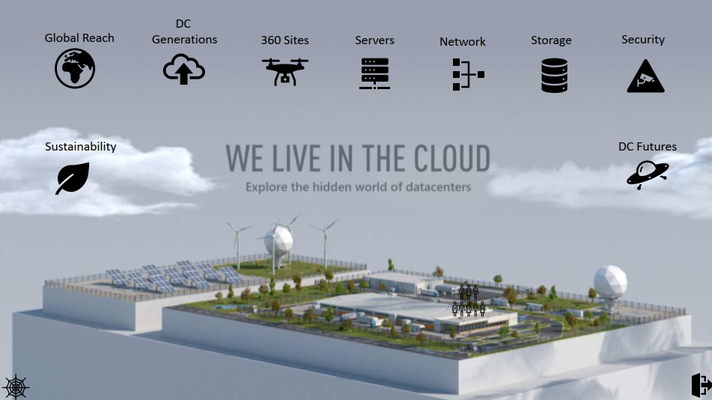Click the DC Futures label
The image size is (712, 400).
coord(648,146)
